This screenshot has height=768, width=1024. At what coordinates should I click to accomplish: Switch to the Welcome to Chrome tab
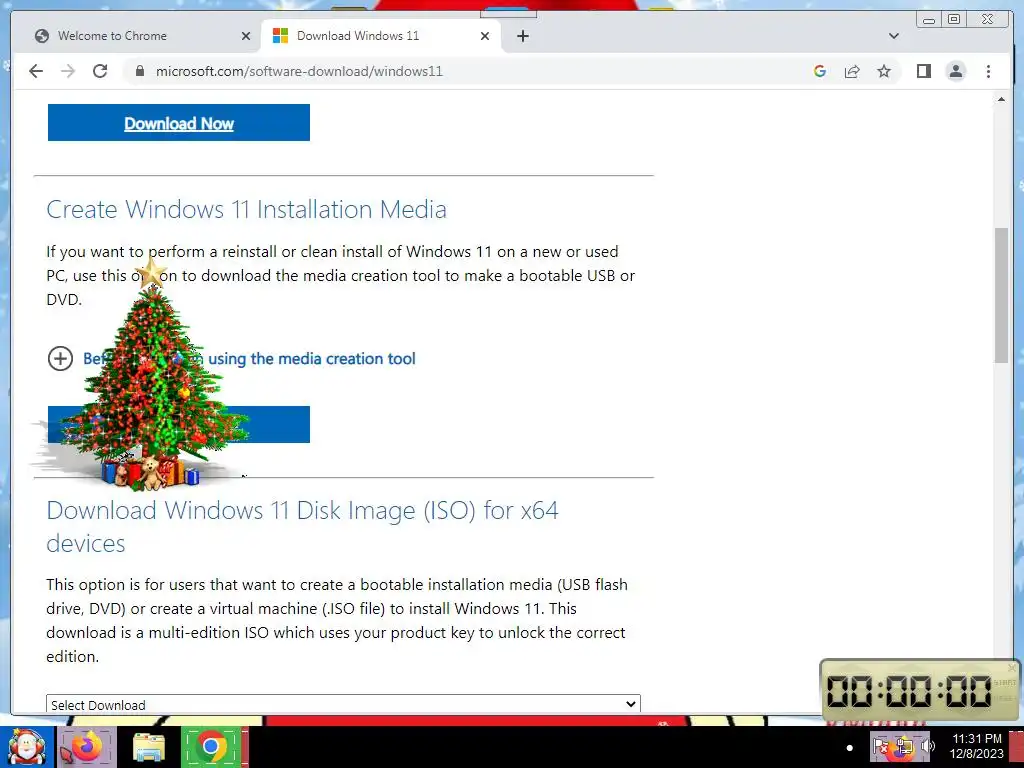click(x=136, y=36)
